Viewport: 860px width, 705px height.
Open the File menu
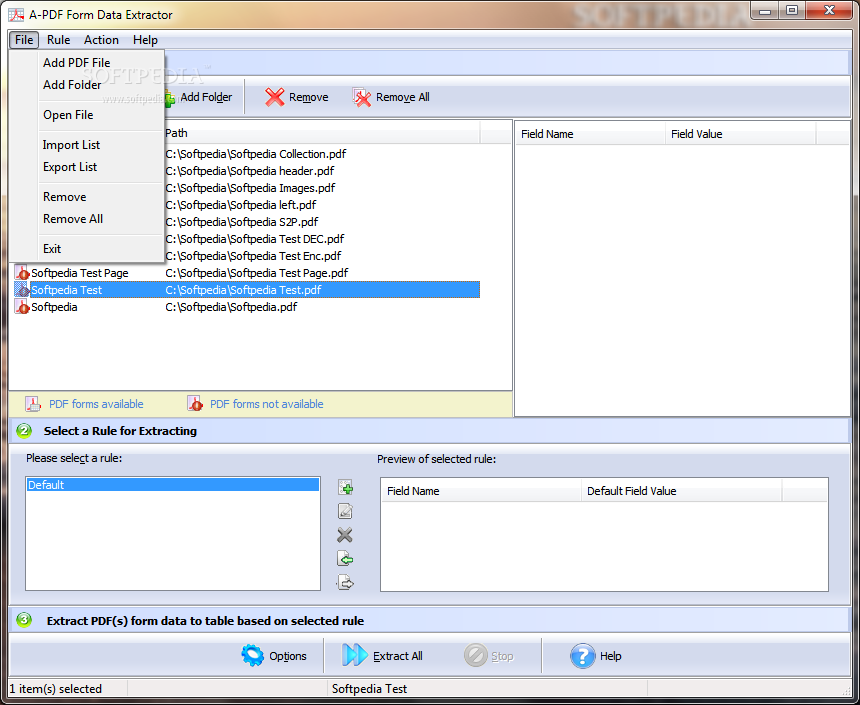tap(24, 40)
